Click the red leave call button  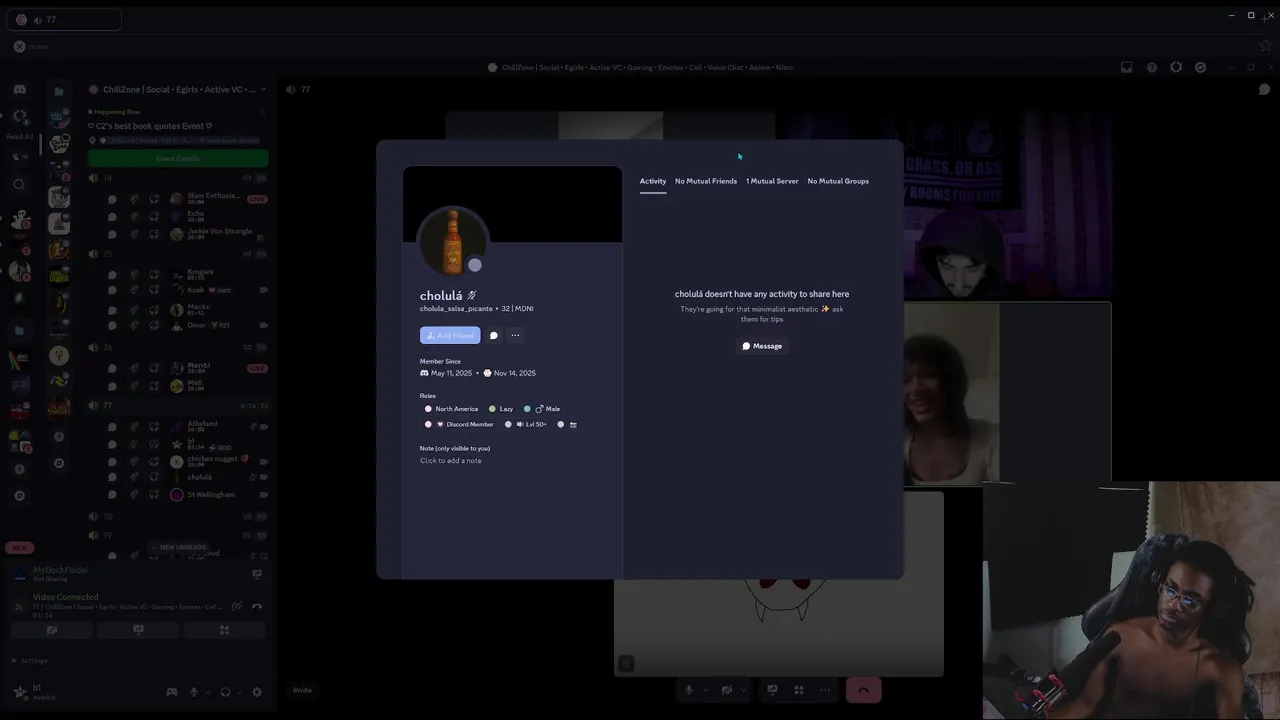point(864,690)
